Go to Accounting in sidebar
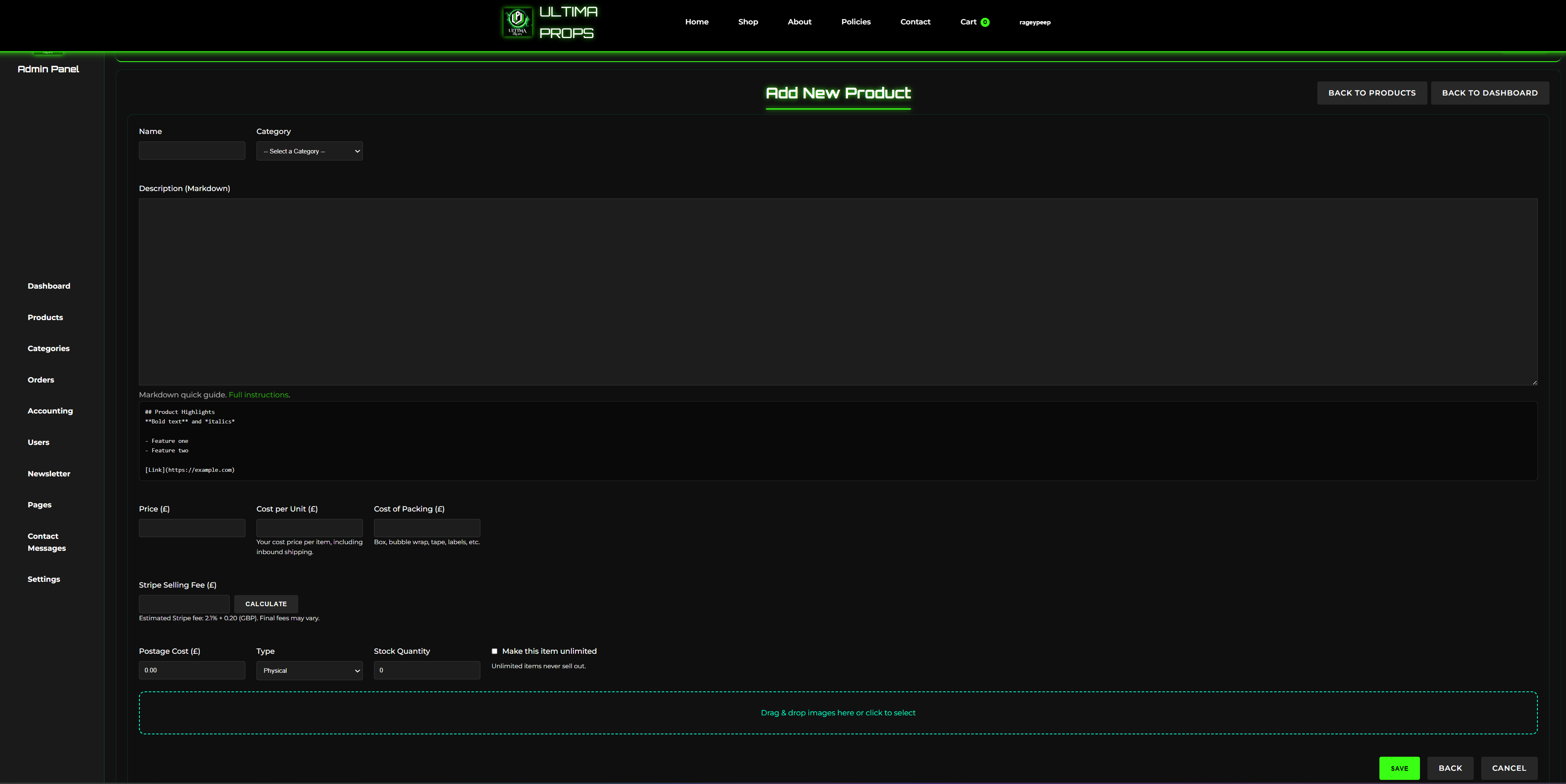 50,411
